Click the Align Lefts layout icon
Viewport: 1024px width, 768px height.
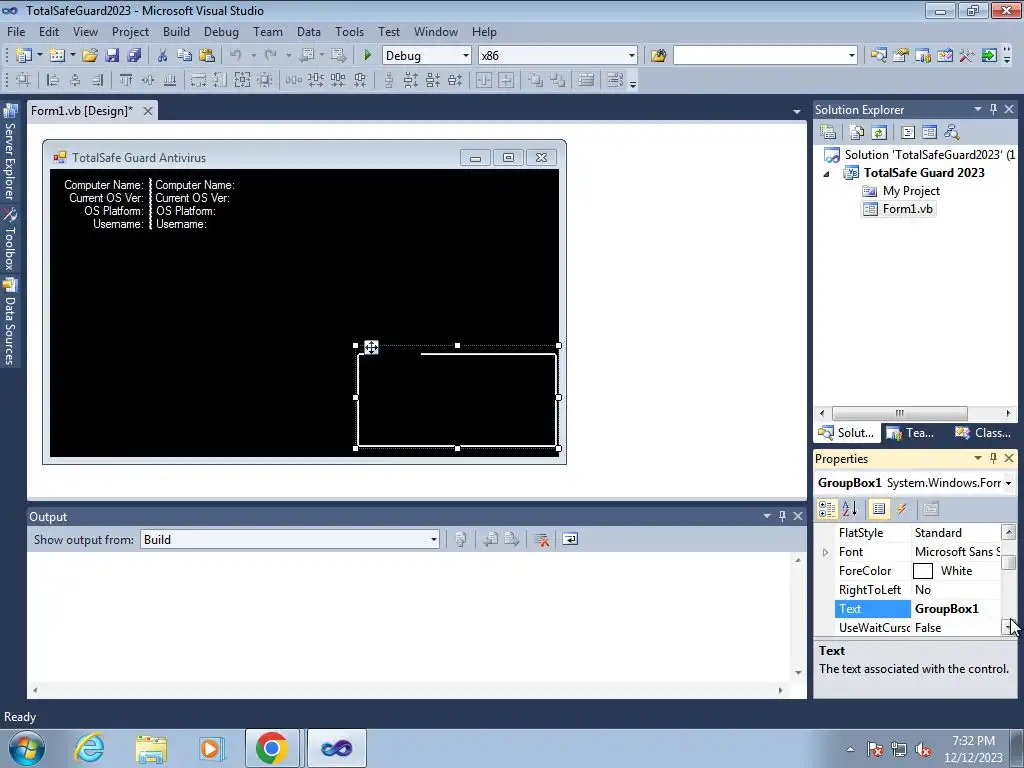(x=53, y=80)
